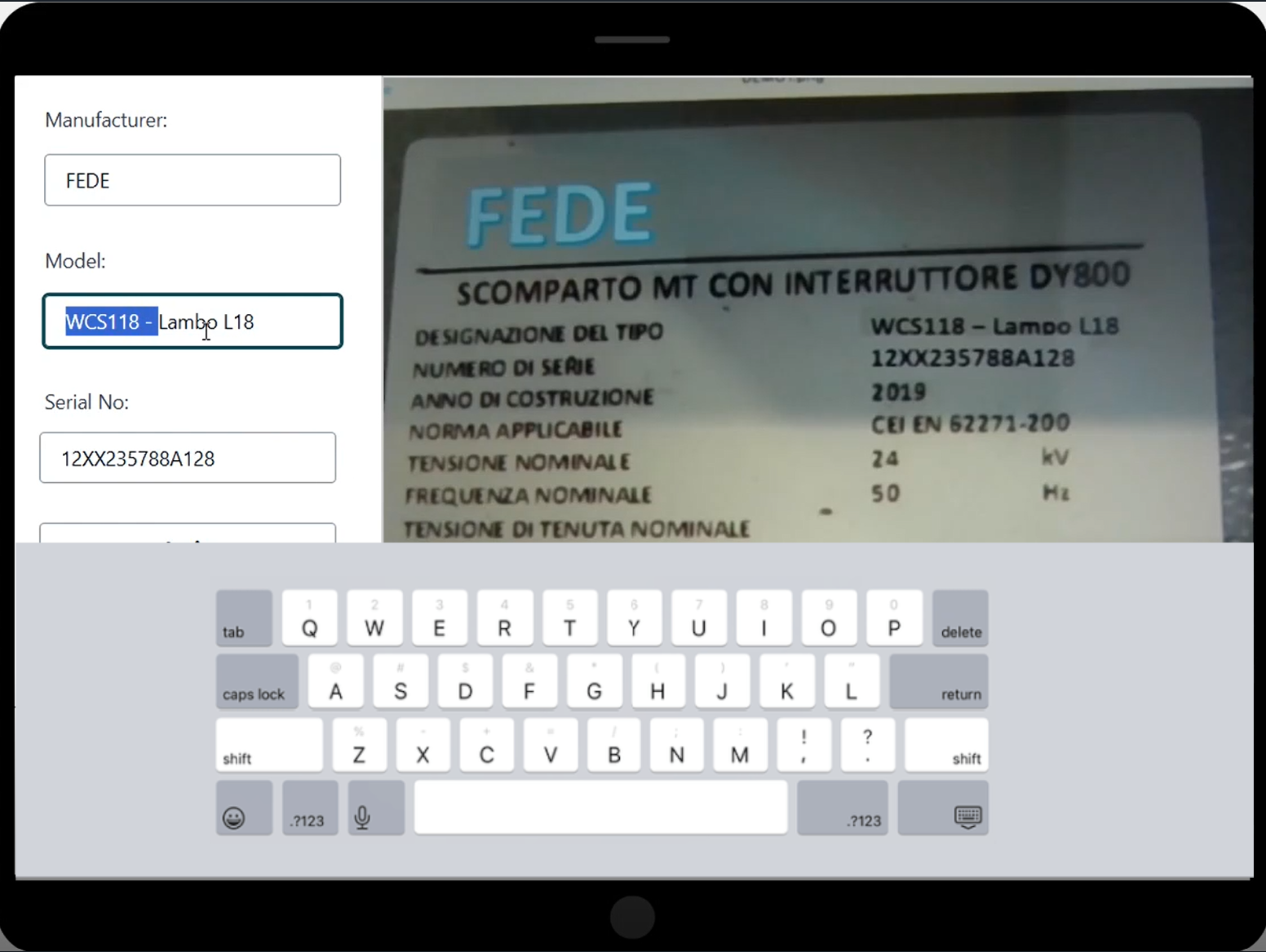
Task: Click the blue FEDE logo on the nameplate
Action: pos(560,214)
